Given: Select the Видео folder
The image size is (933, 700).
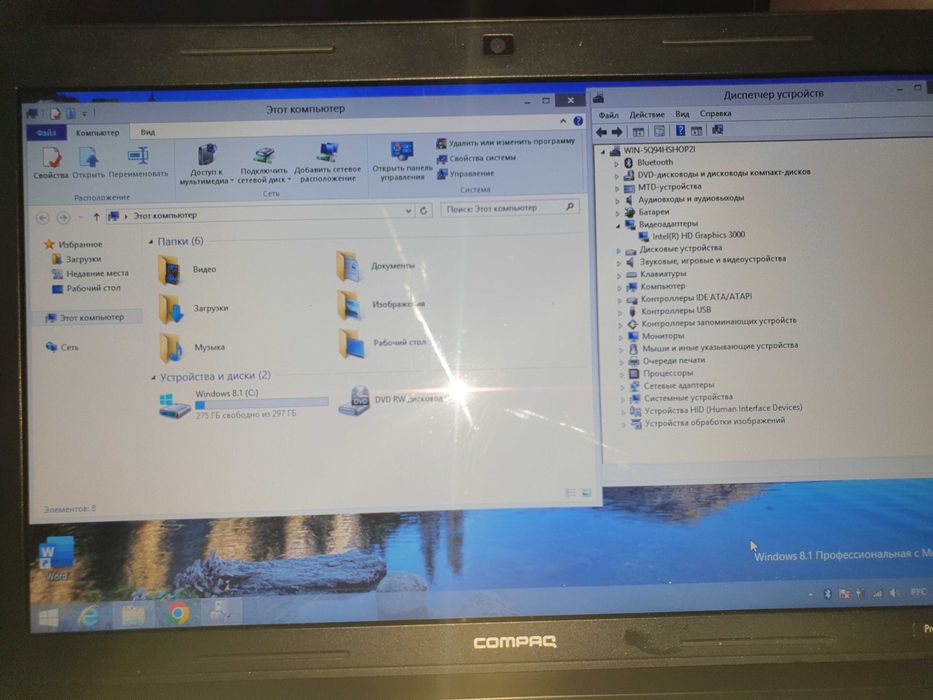Looking at the screenshot, I should 188,269.
